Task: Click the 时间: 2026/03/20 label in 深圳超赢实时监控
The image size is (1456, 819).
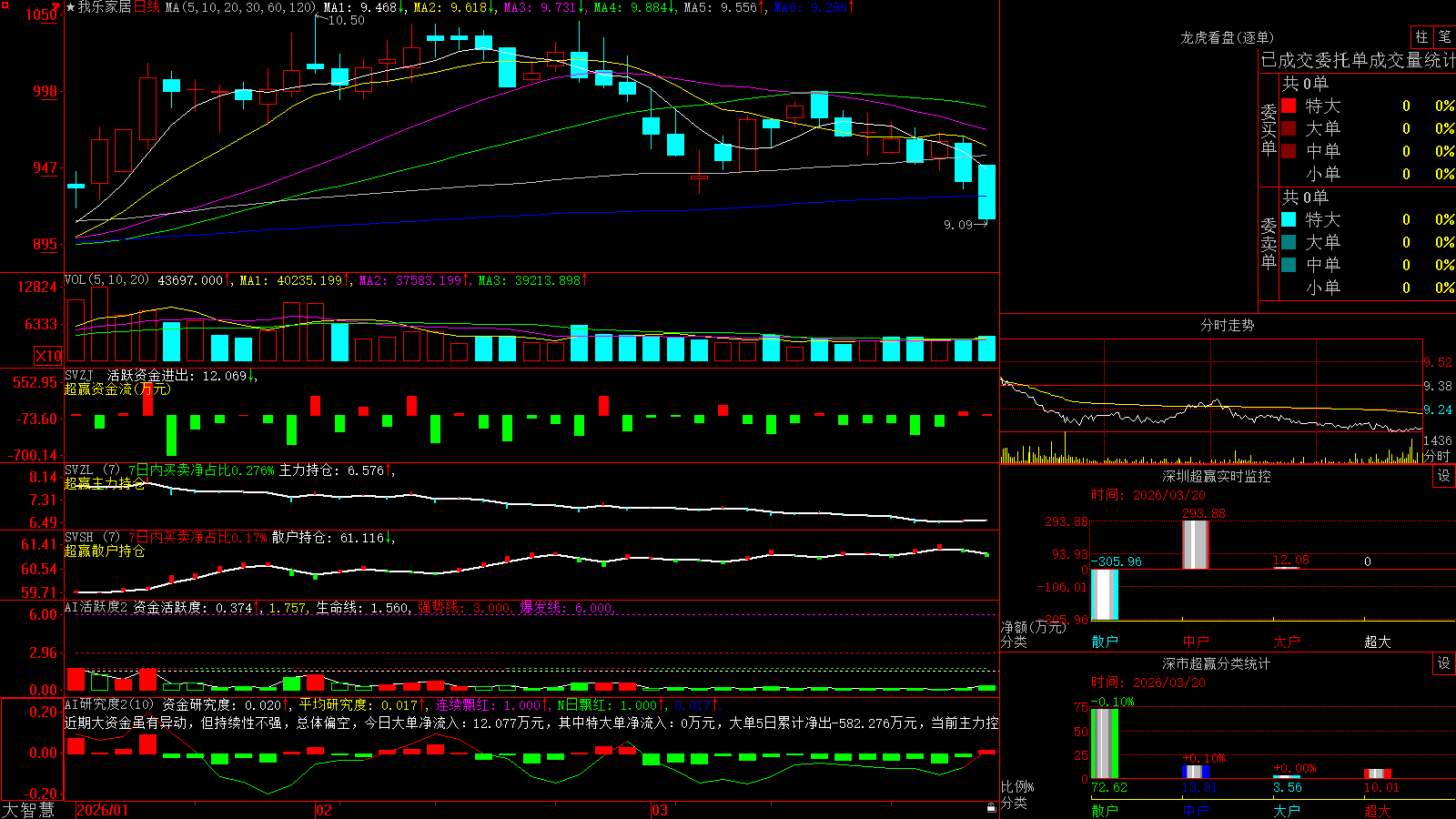Action: [1148, 495]
